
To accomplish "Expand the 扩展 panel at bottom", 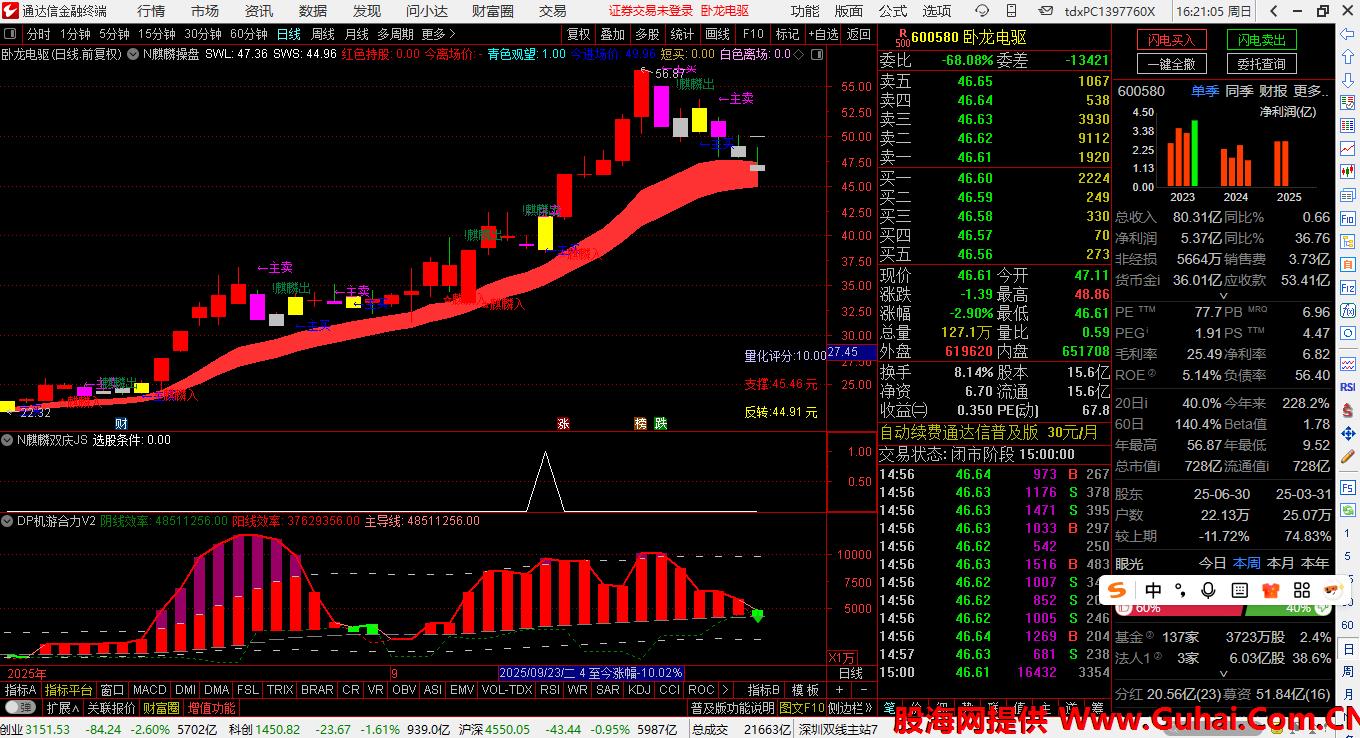I will 62,708.
